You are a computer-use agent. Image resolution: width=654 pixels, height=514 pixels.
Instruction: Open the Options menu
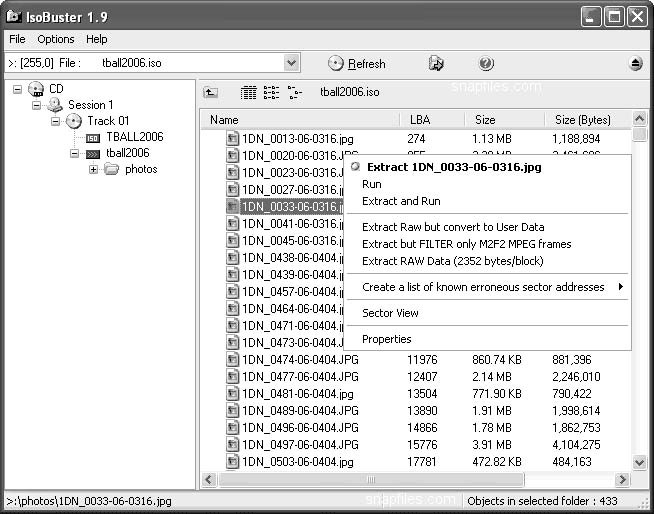point(56,39)
